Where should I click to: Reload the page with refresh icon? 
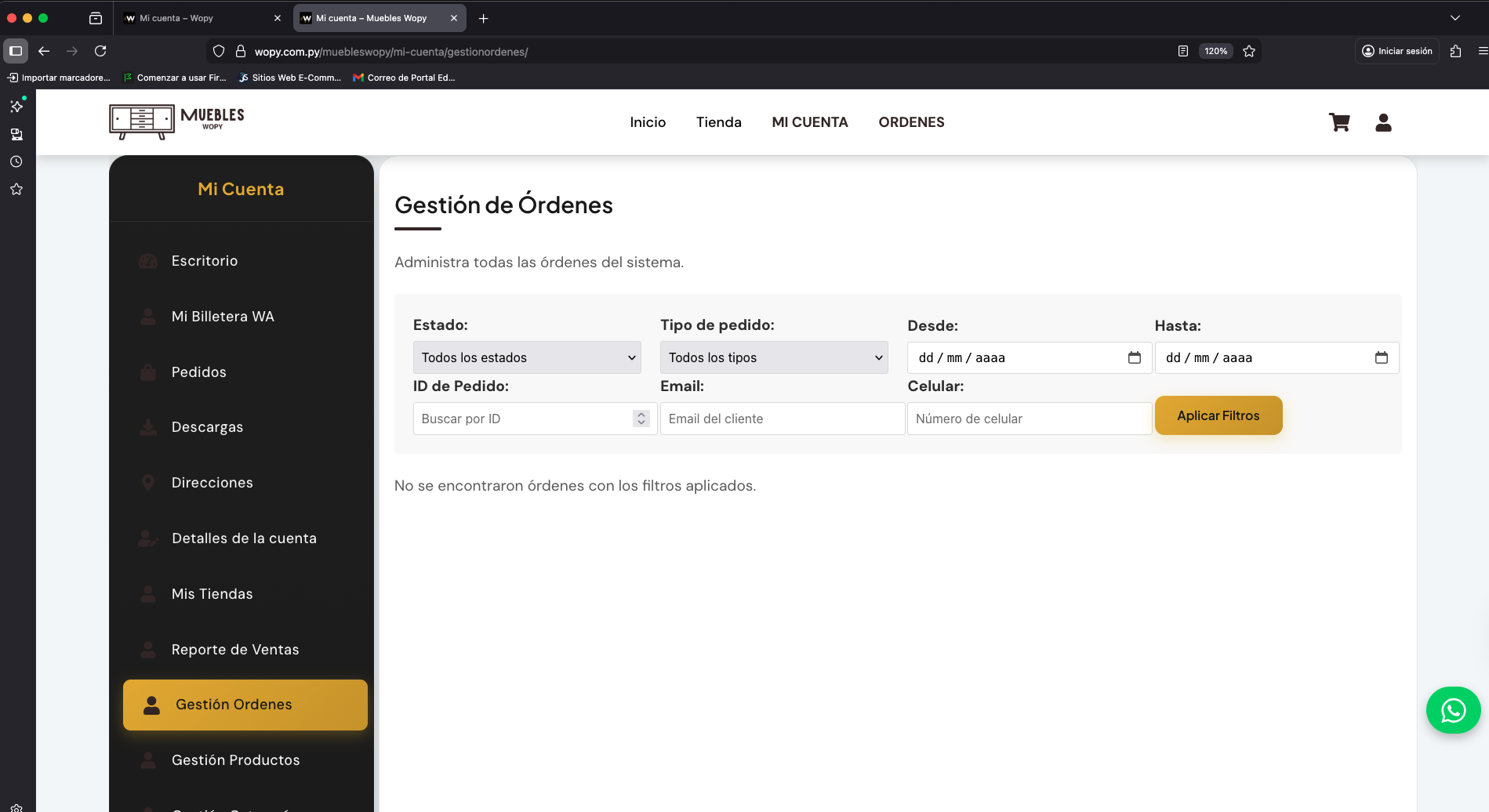[x=100, y=51]
